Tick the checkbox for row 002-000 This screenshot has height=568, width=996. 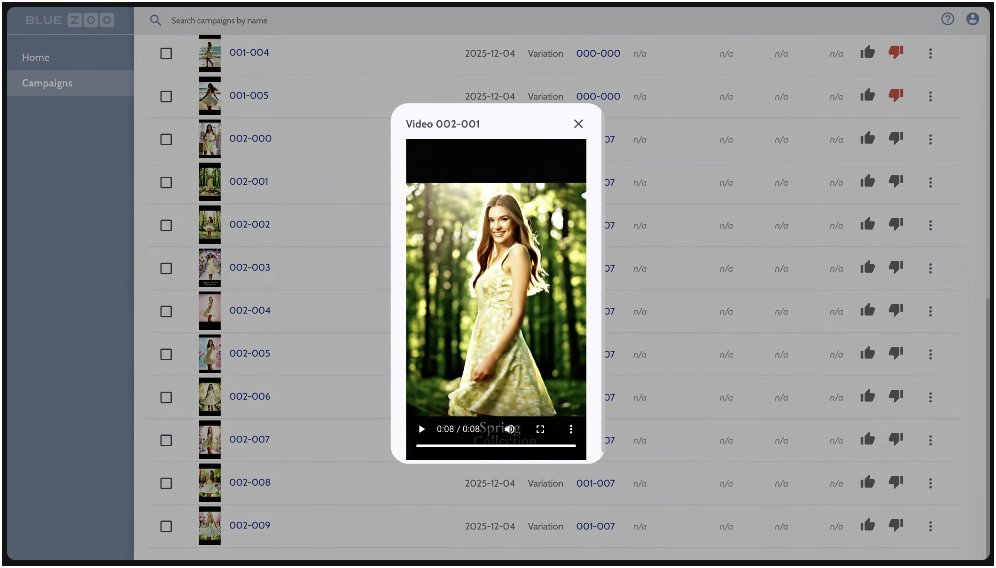[x=166, y=139]
